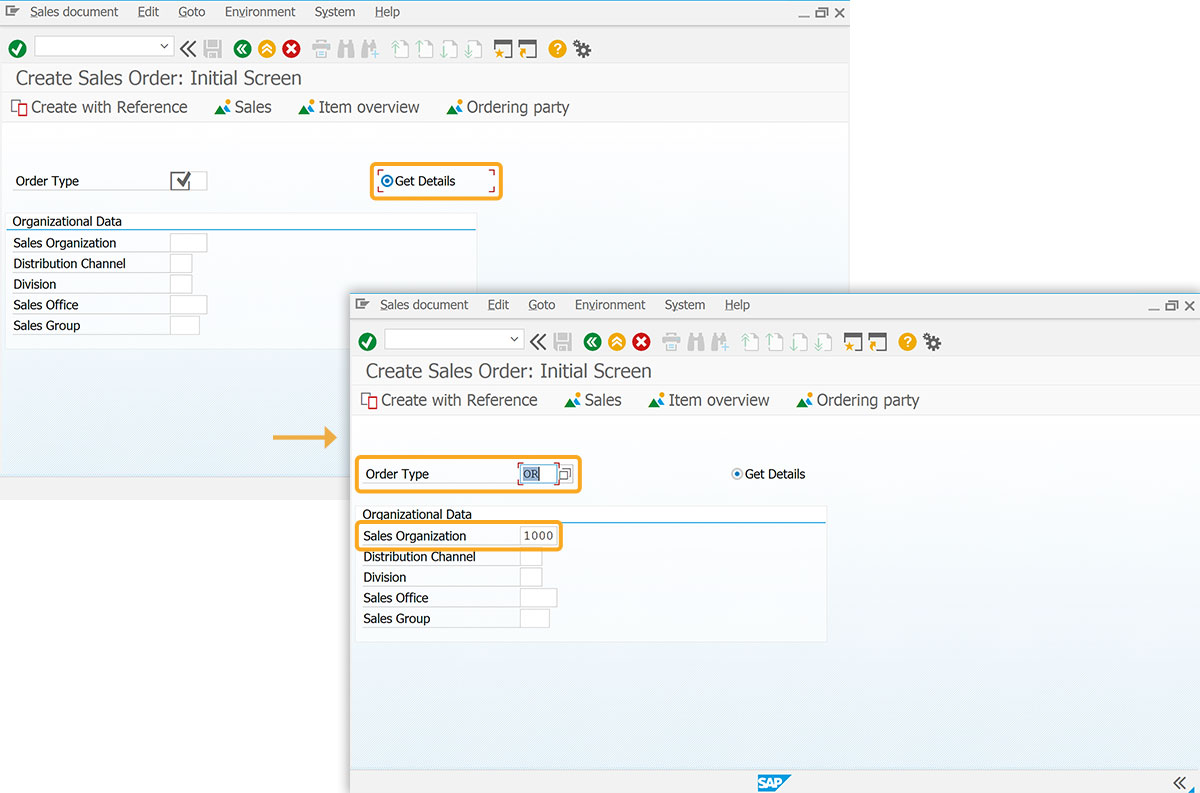Click Item overview button in front window
Image resolution: width=1200 pixels, height=793 pixels.
point(709,400)
